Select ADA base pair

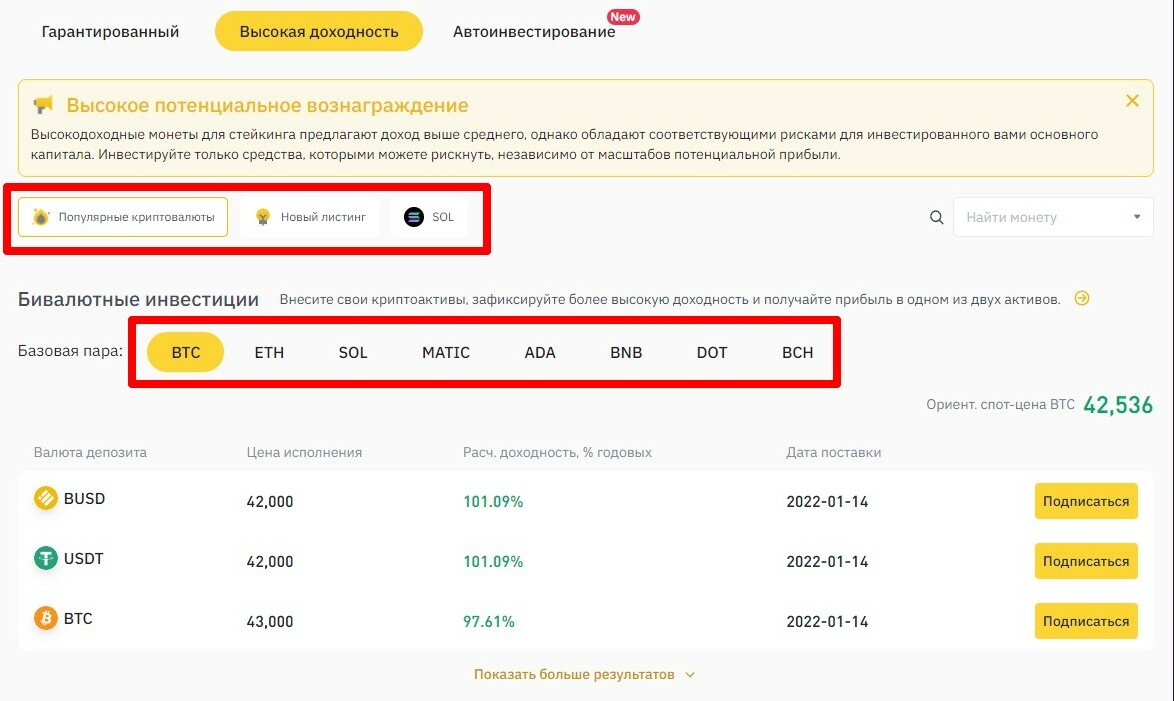tap(540, 352)
